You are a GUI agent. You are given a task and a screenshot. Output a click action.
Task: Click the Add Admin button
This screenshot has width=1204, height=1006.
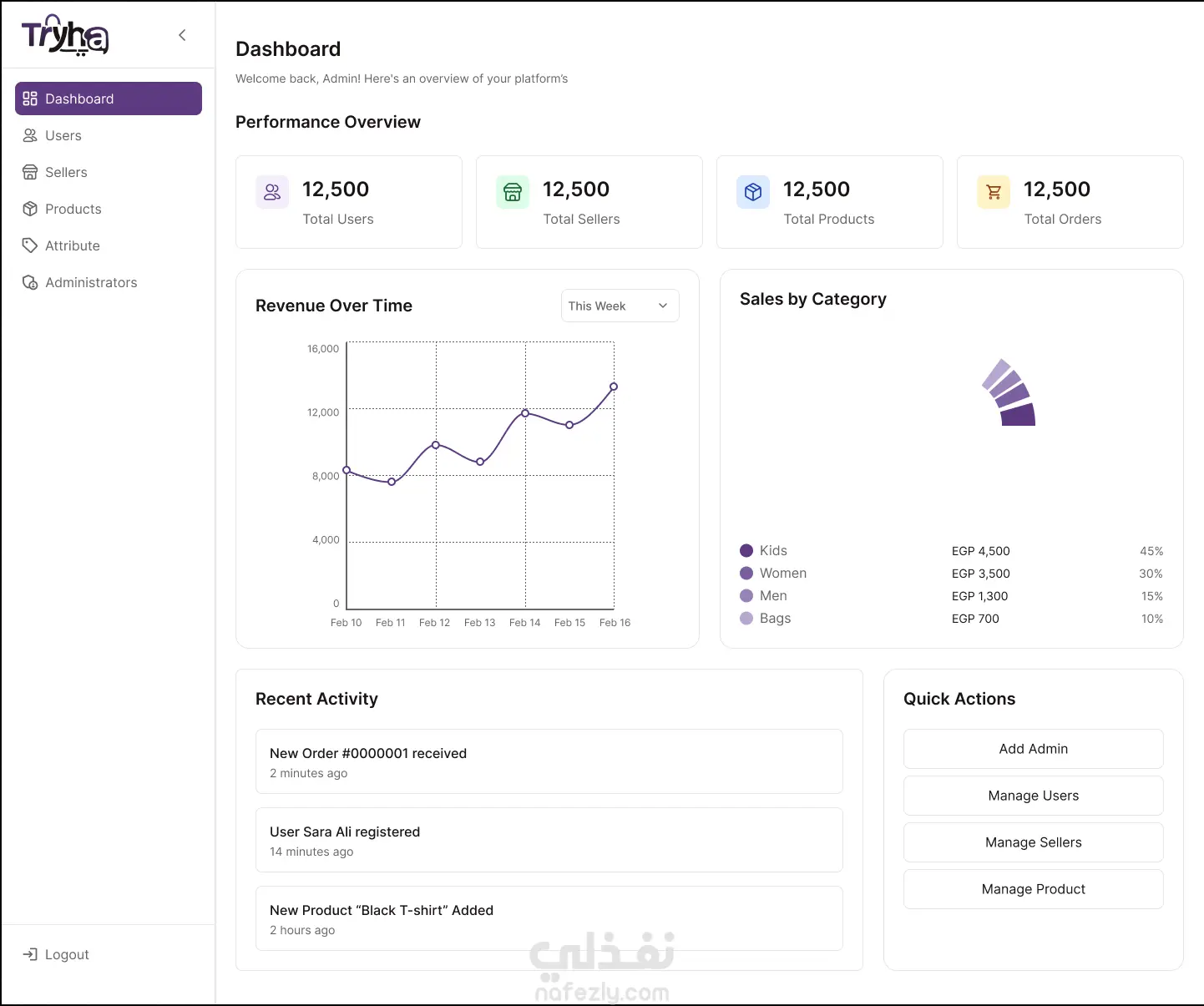[1034, 749]
